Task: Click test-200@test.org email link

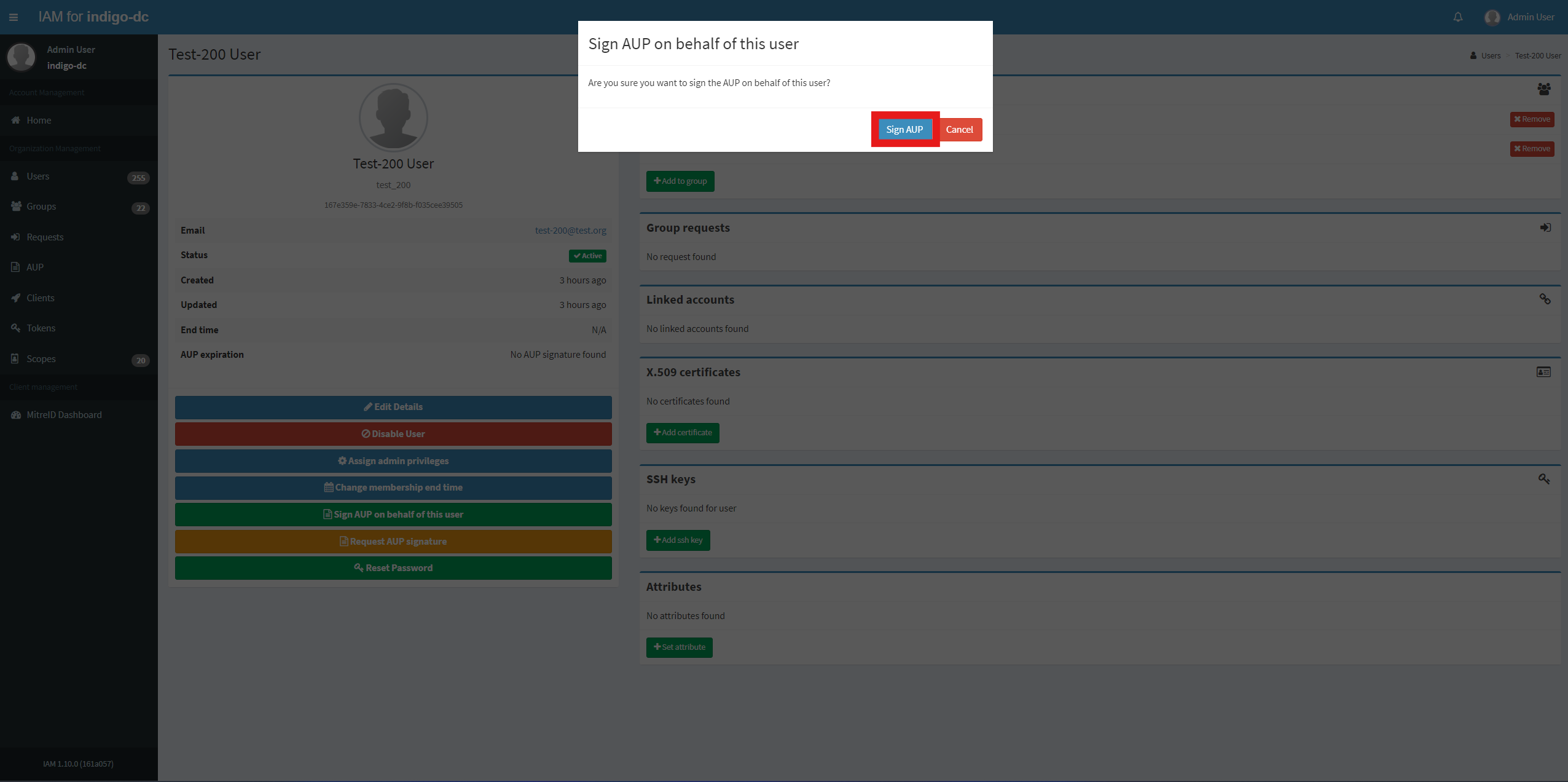Action: pyautogui.click(x=569, y=230)
